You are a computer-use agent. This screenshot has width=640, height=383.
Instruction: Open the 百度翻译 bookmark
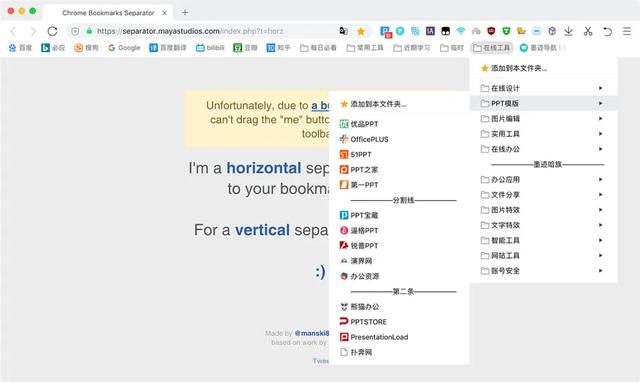pyautogui.click(x=168, y=48)
